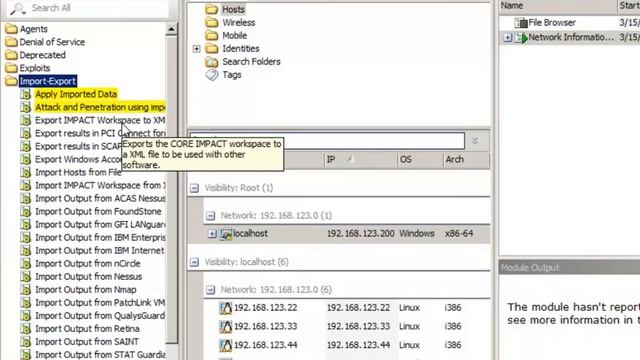The image size is (640, 360).
Task: Open the Denial of Service folder
Action: click(x=52, y=42)
